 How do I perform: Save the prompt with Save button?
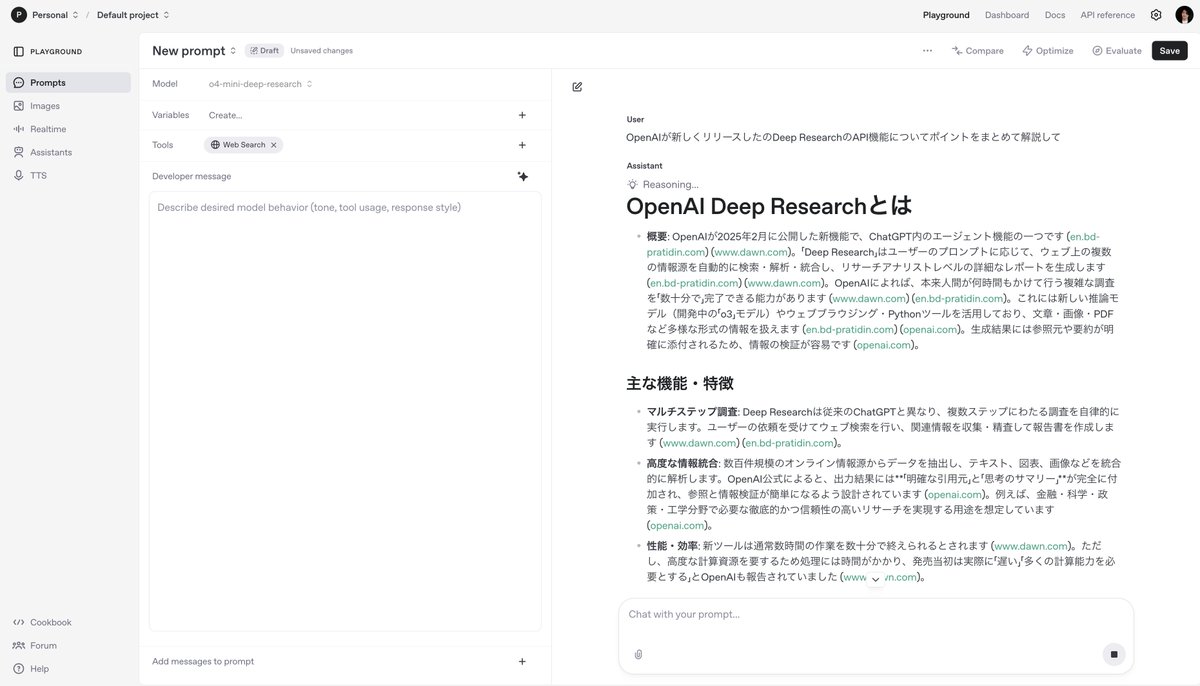(1170, 50)
